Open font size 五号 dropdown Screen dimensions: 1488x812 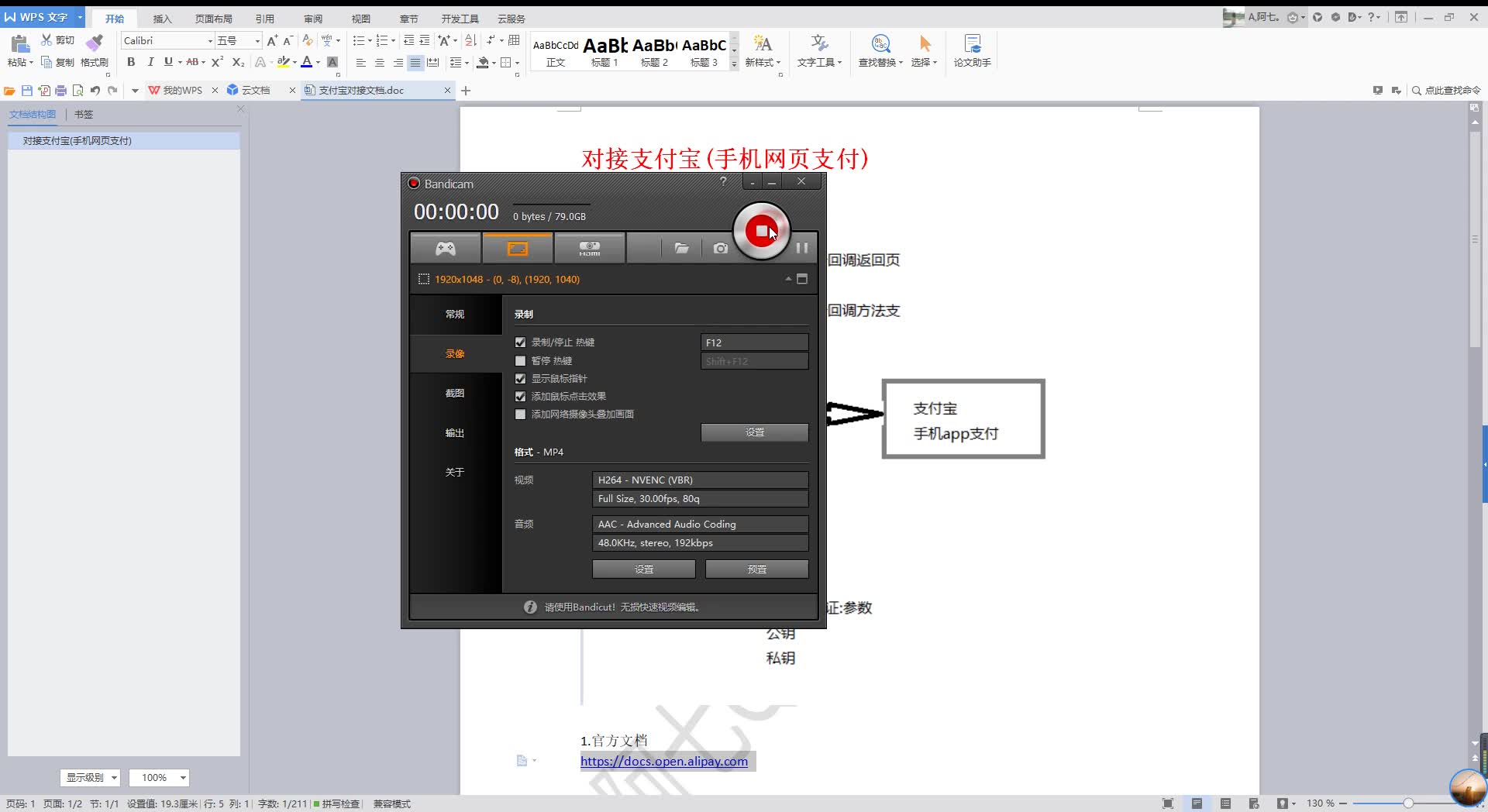pos(257,40)
